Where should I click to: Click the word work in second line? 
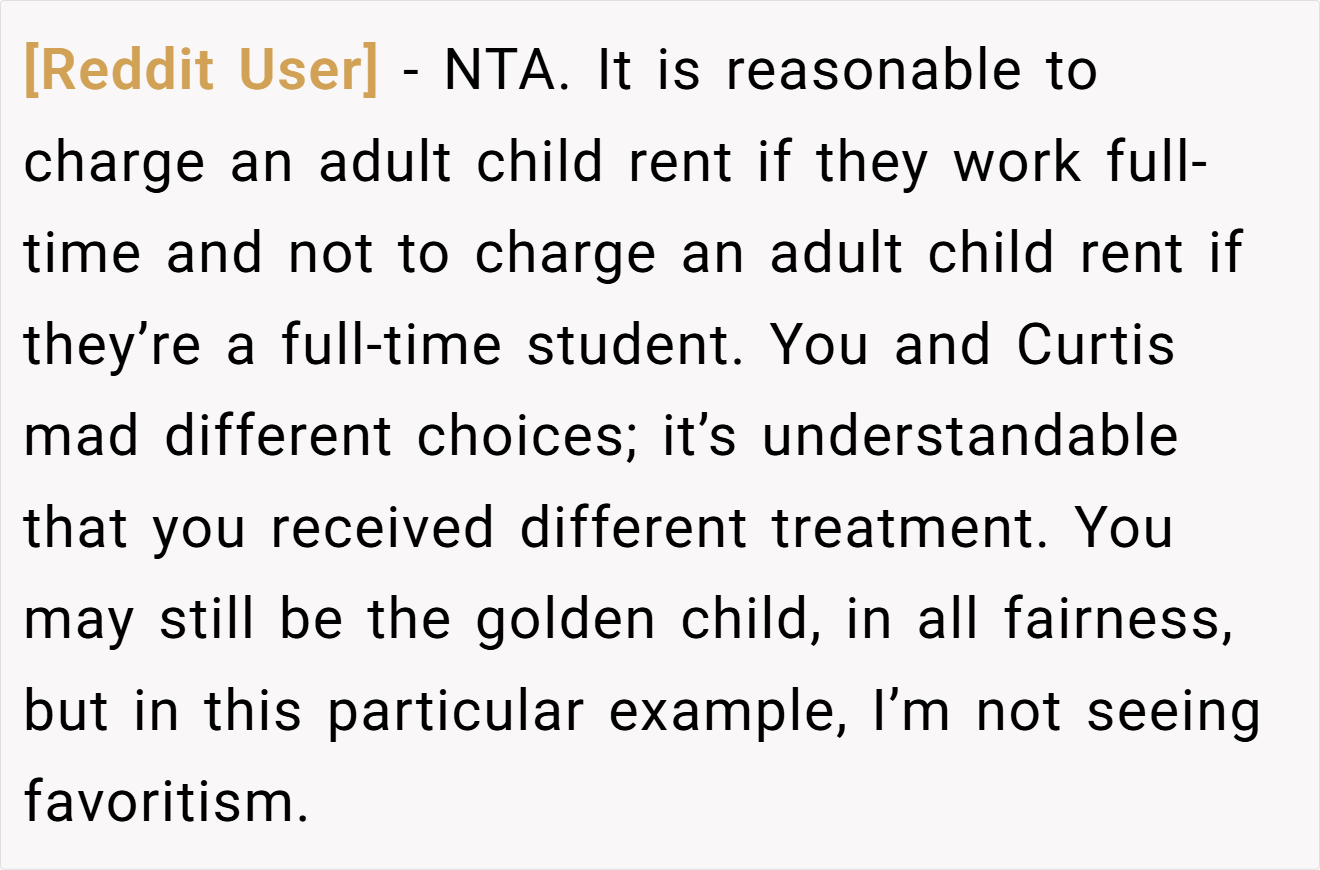coord(1017,162)
